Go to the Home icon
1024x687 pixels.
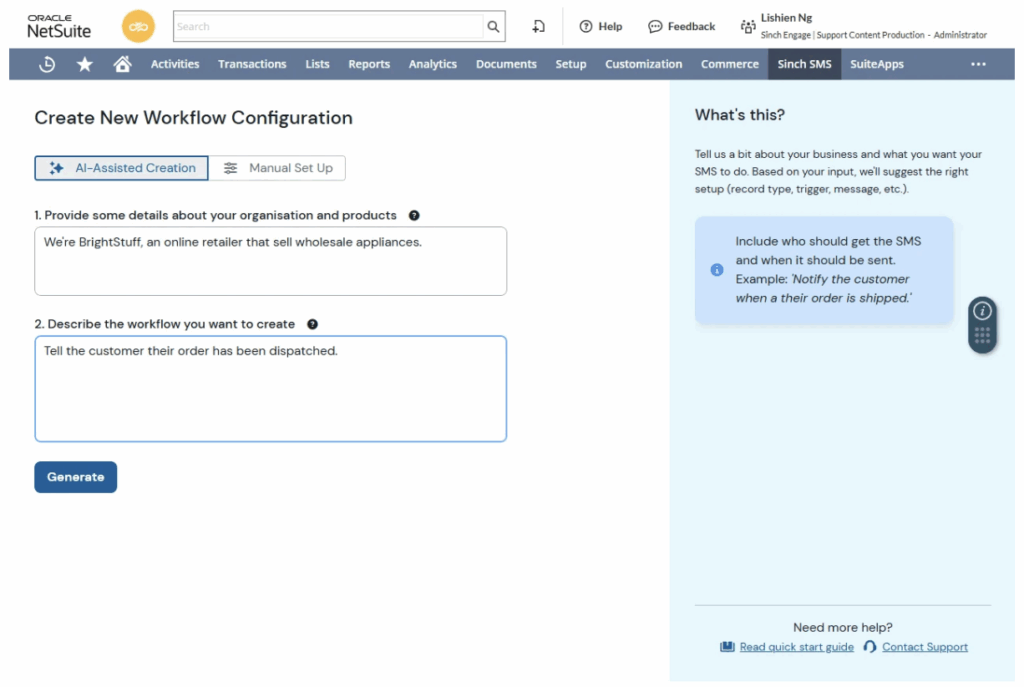click(x=122, y=64)
